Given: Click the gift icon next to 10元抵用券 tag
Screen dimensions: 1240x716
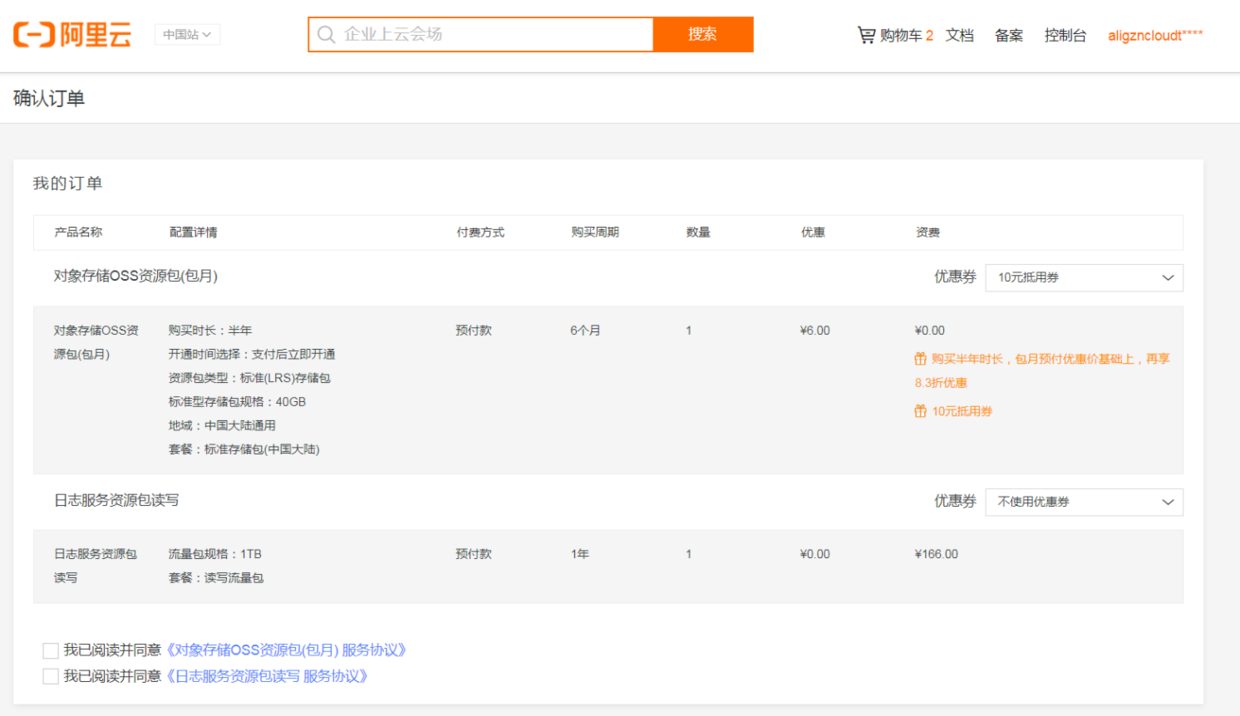Looking at the screenshot, I should click(921, 410).
